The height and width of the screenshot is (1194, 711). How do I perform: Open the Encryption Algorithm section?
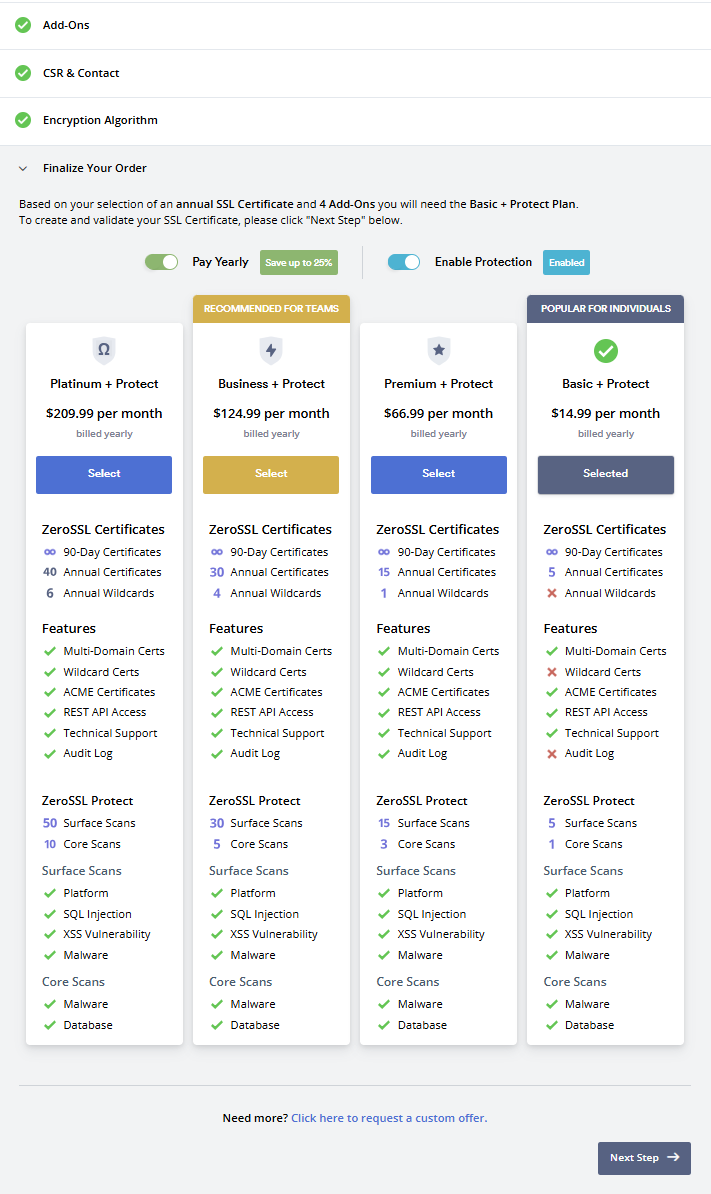tap(100, 120)
